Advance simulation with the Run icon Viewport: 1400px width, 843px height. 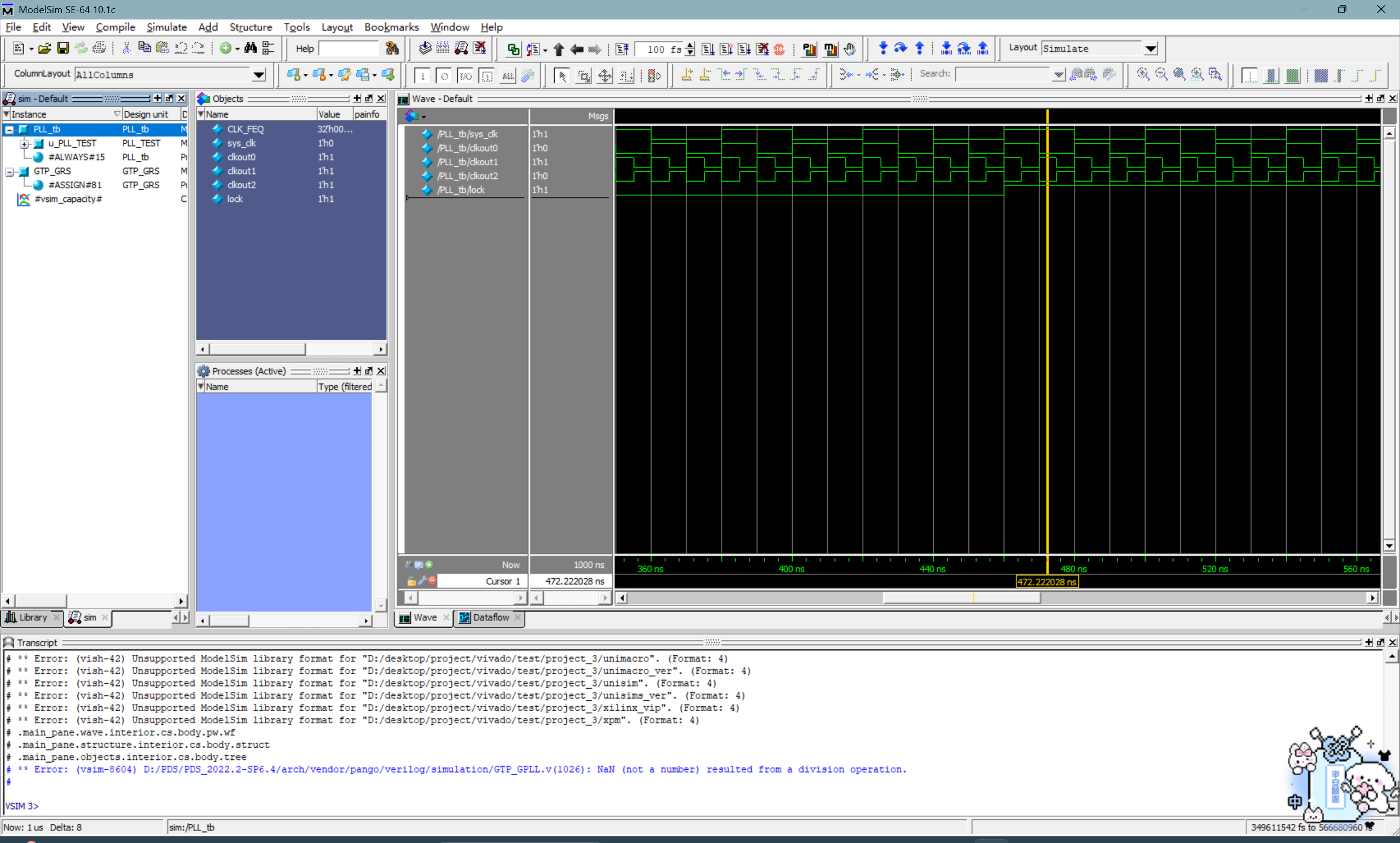(707, 49)
